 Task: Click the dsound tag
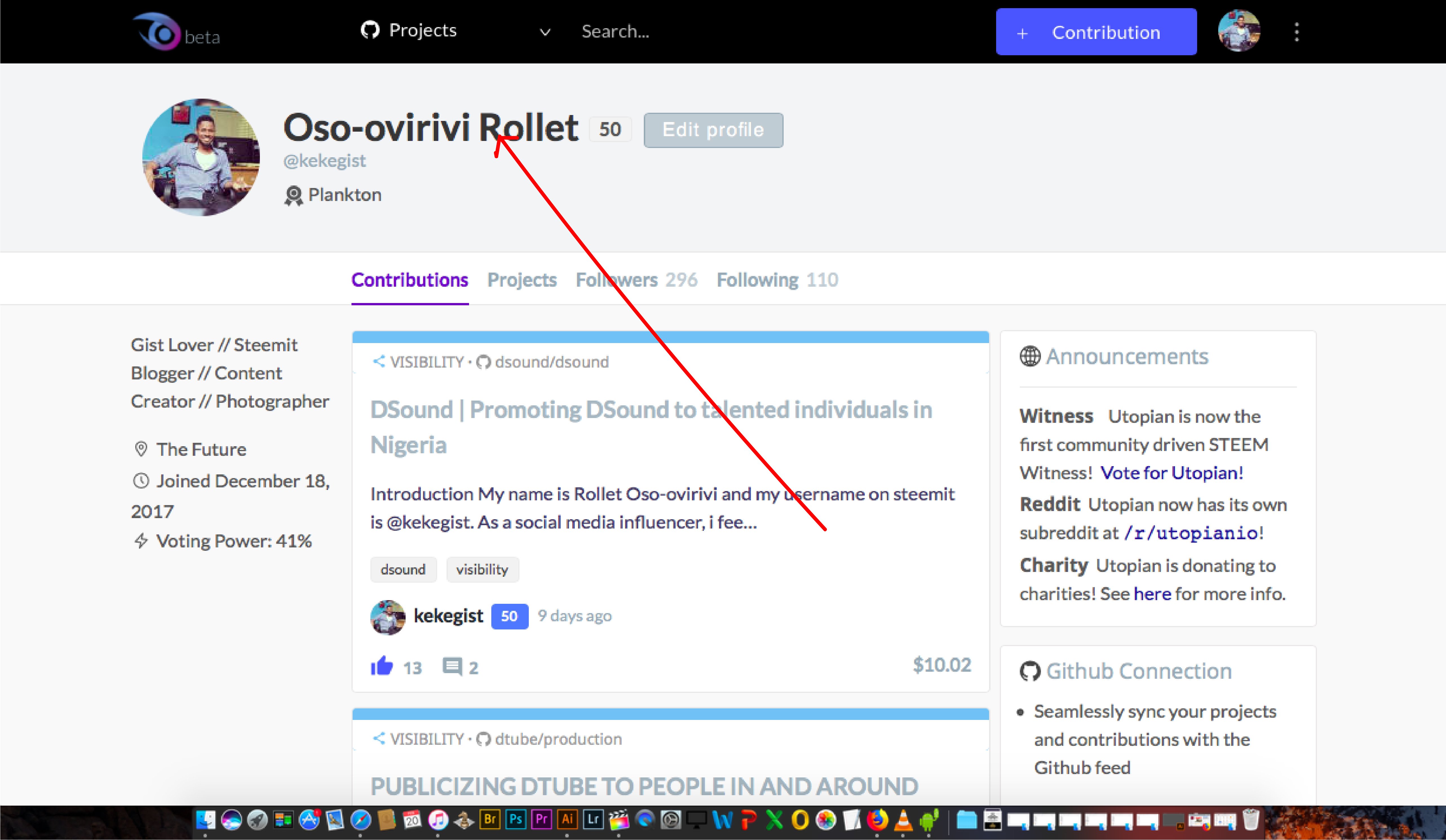tap(403, 570)
